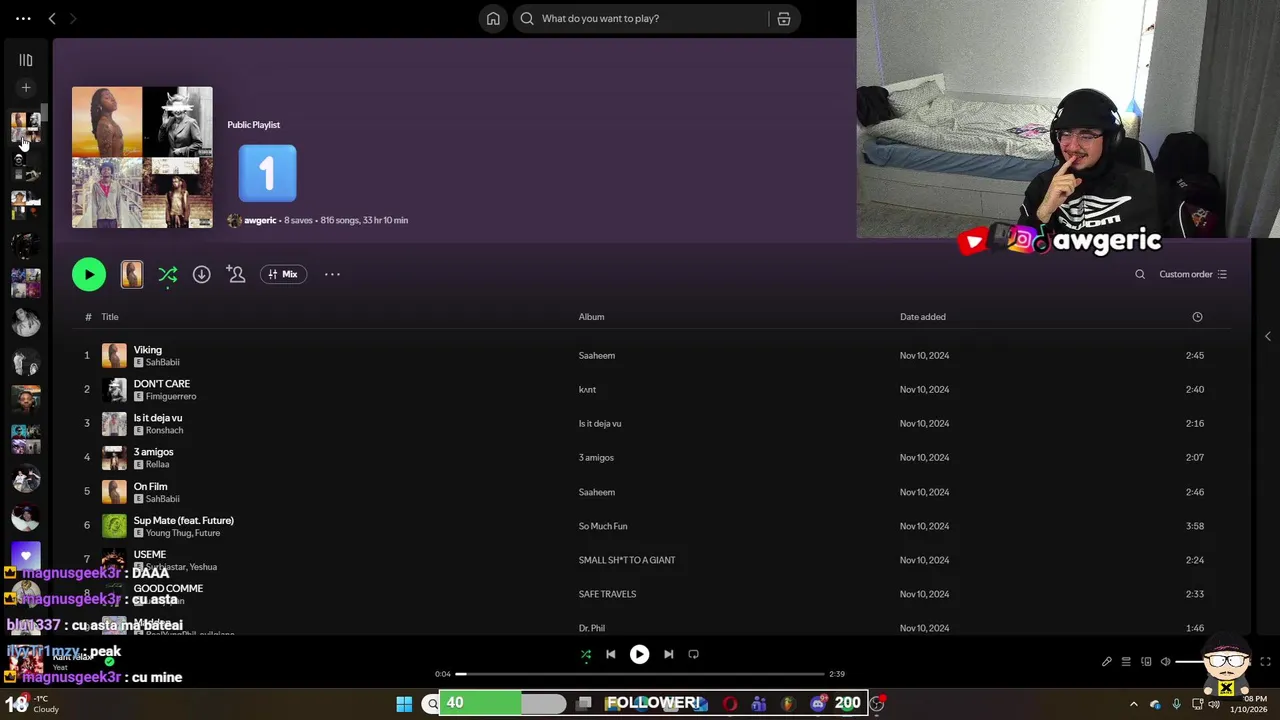Create new playlist with plus icon

(26, 88)
